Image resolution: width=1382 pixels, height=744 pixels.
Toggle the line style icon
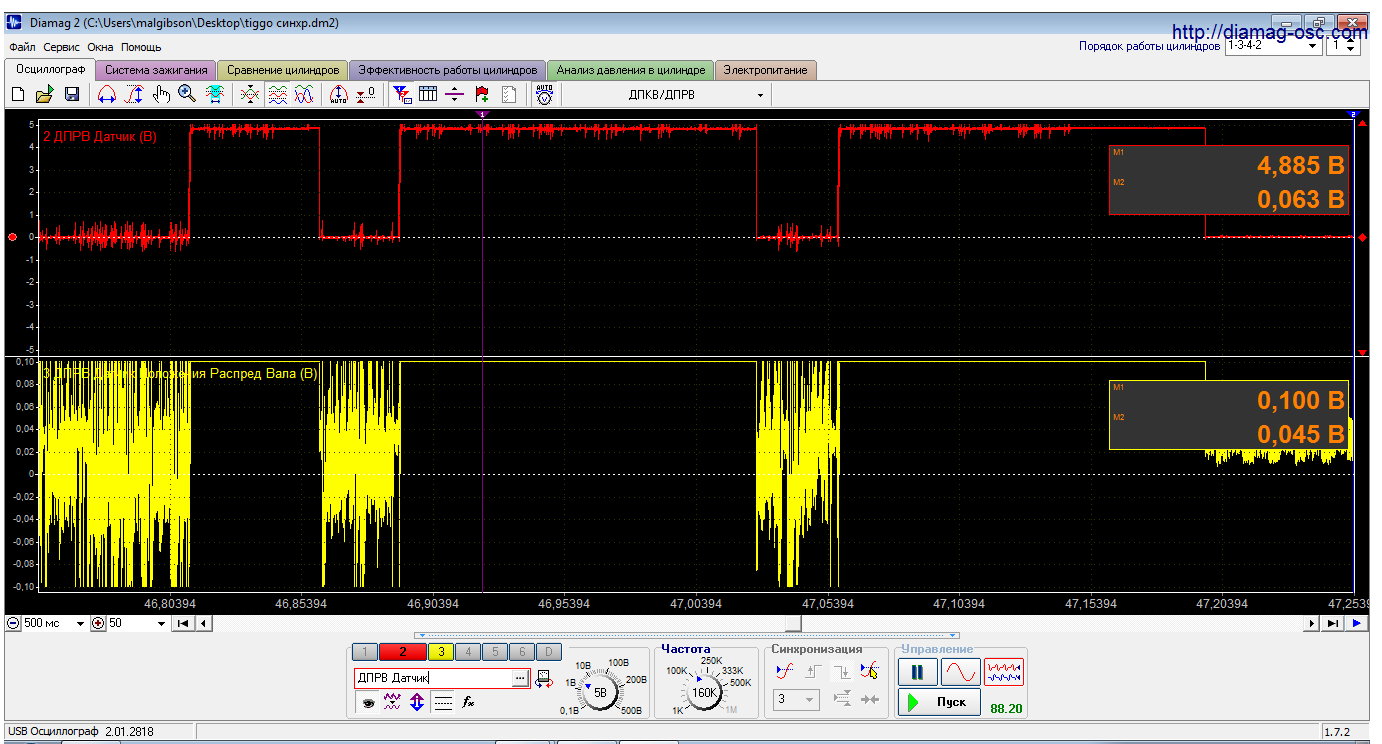coord(444,703)
